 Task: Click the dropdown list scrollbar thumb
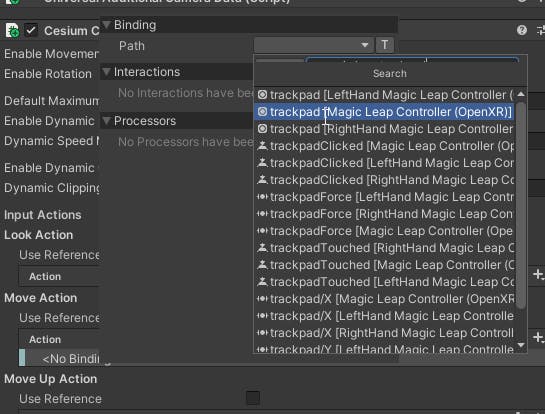click(521, 205)
